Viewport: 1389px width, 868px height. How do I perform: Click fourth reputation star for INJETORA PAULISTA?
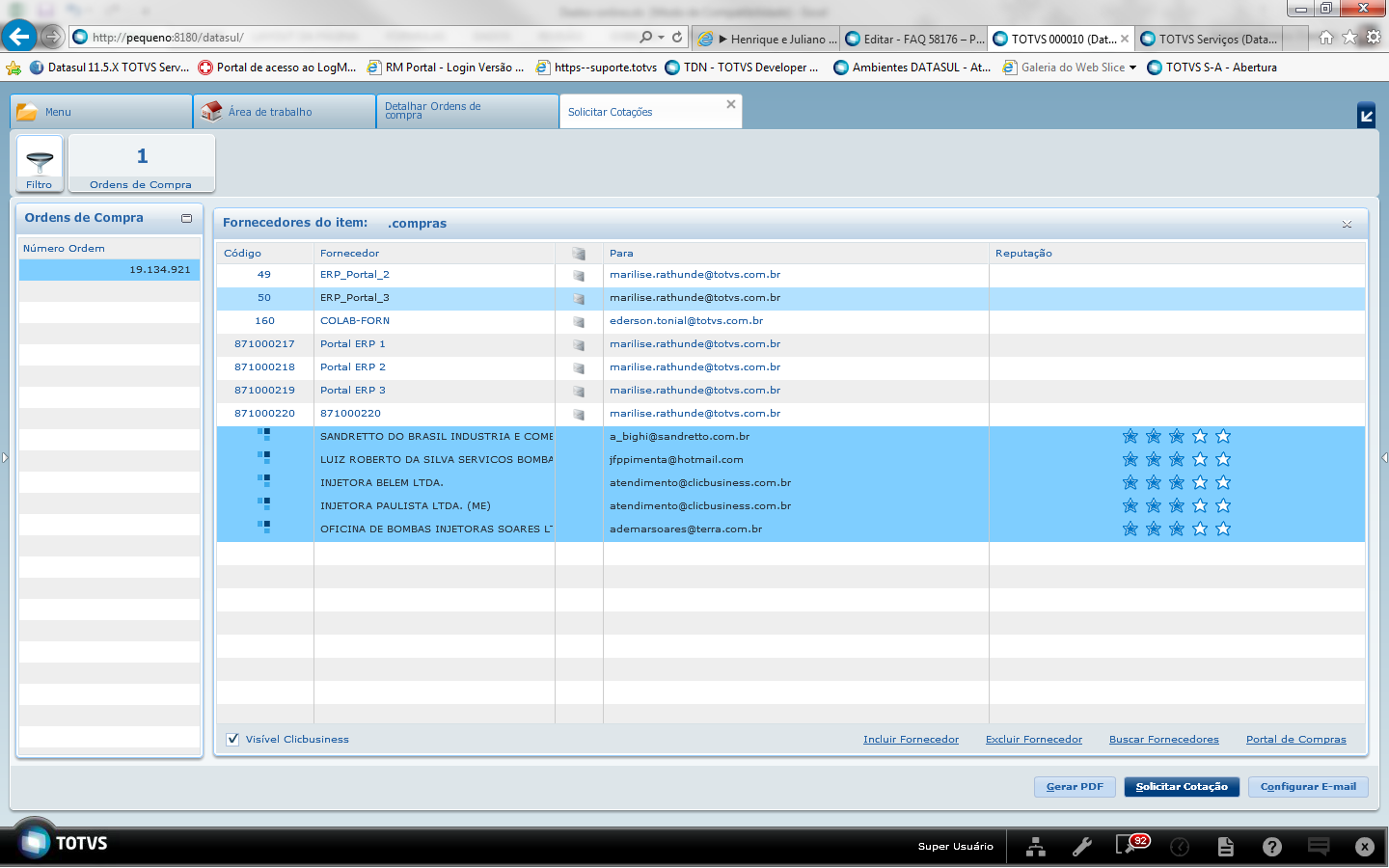1200,505
